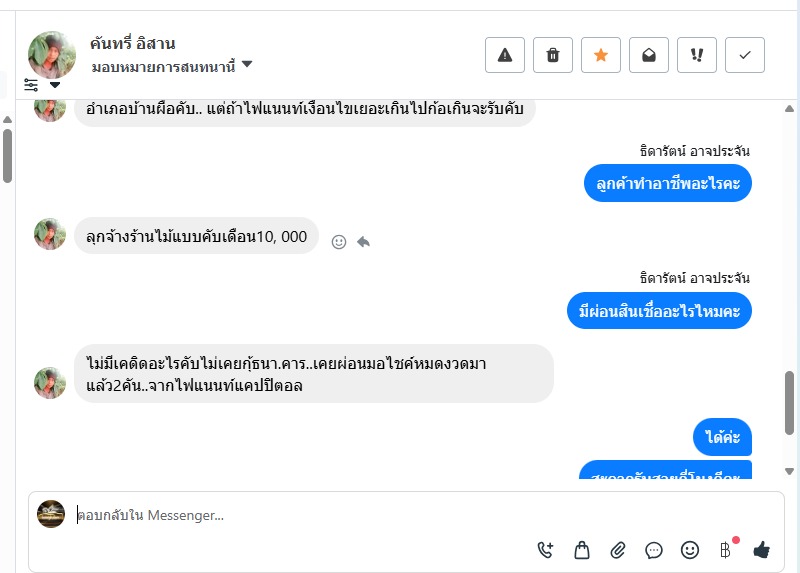
Task: React with emoji to salary message
Action: [339, 242]
